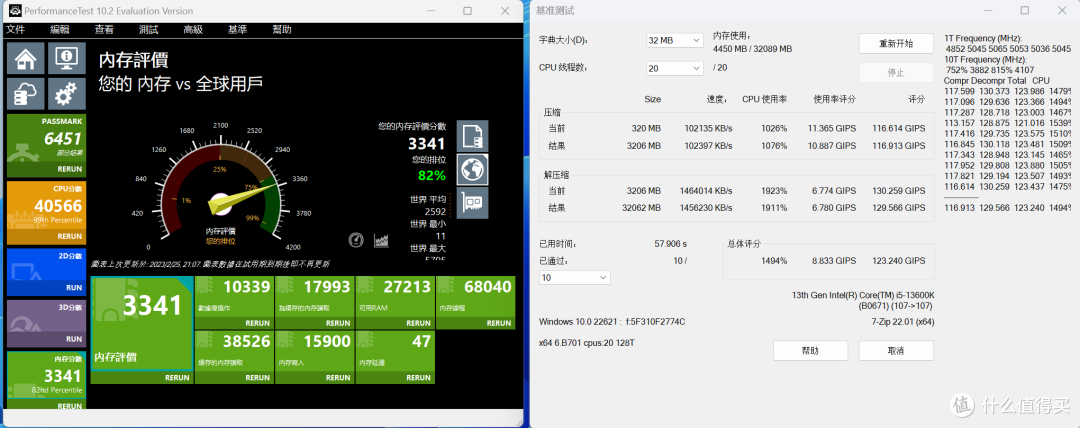This screenshot has width=1080, height=428.
Task: Open the purple 3D score tile
Action: click(46, 323)
